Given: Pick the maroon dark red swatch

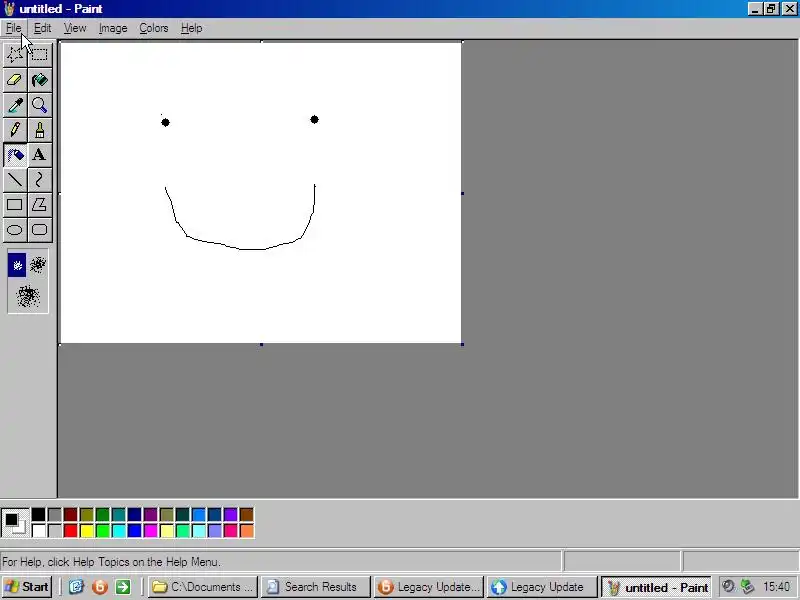Looking at the screenshot, I should pyautogui.click(x=70, y=514).
